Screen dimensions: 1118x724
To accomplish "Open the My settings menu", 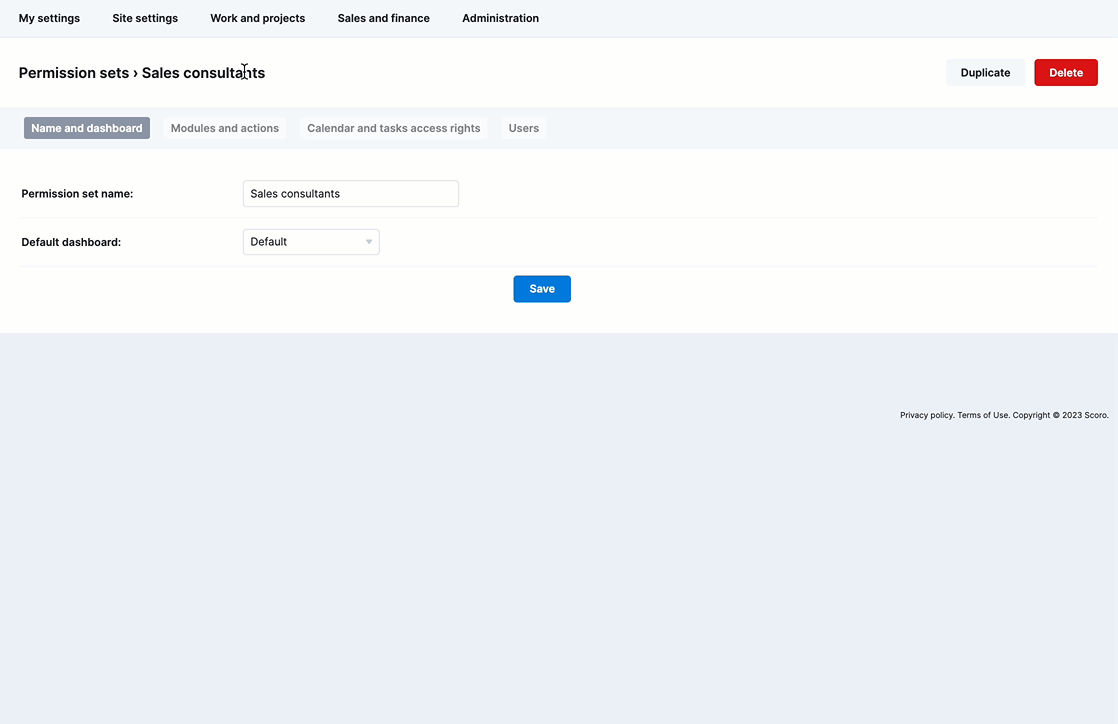I will [49, 18].
